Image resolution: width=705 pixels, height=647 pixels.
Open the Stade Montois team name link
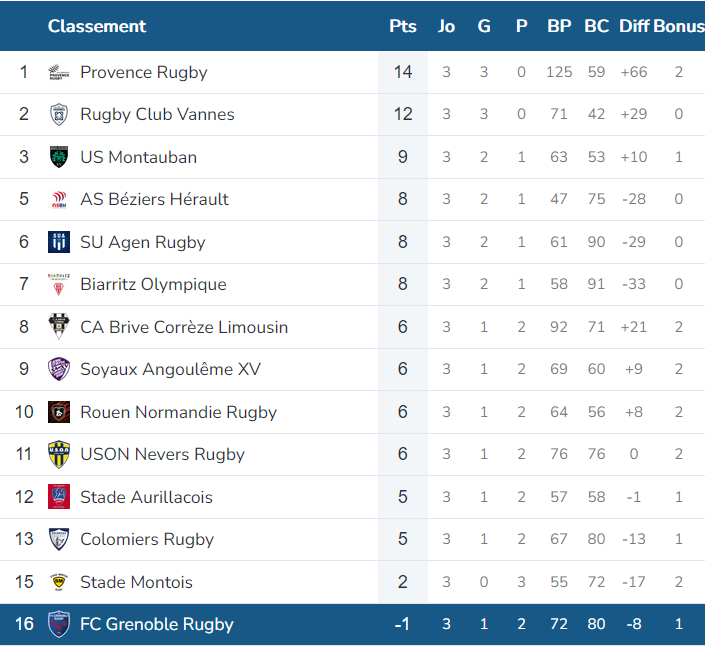pos(136,582)
